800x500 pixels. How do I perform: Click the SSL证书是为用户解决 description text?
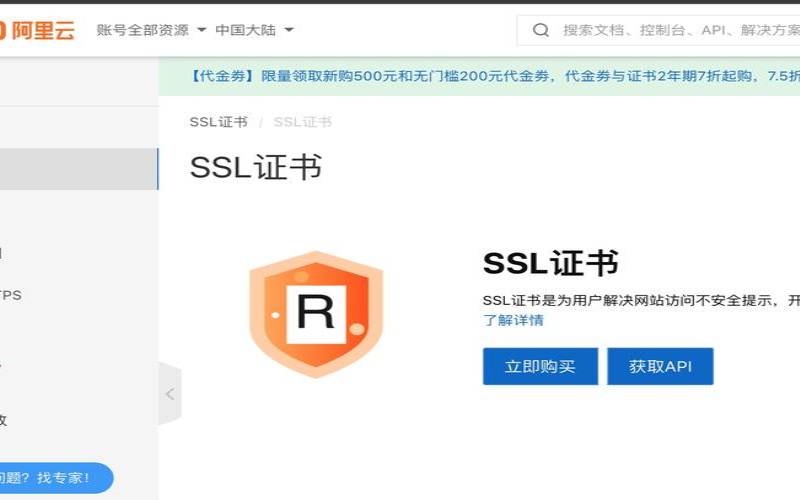[641, 301]
